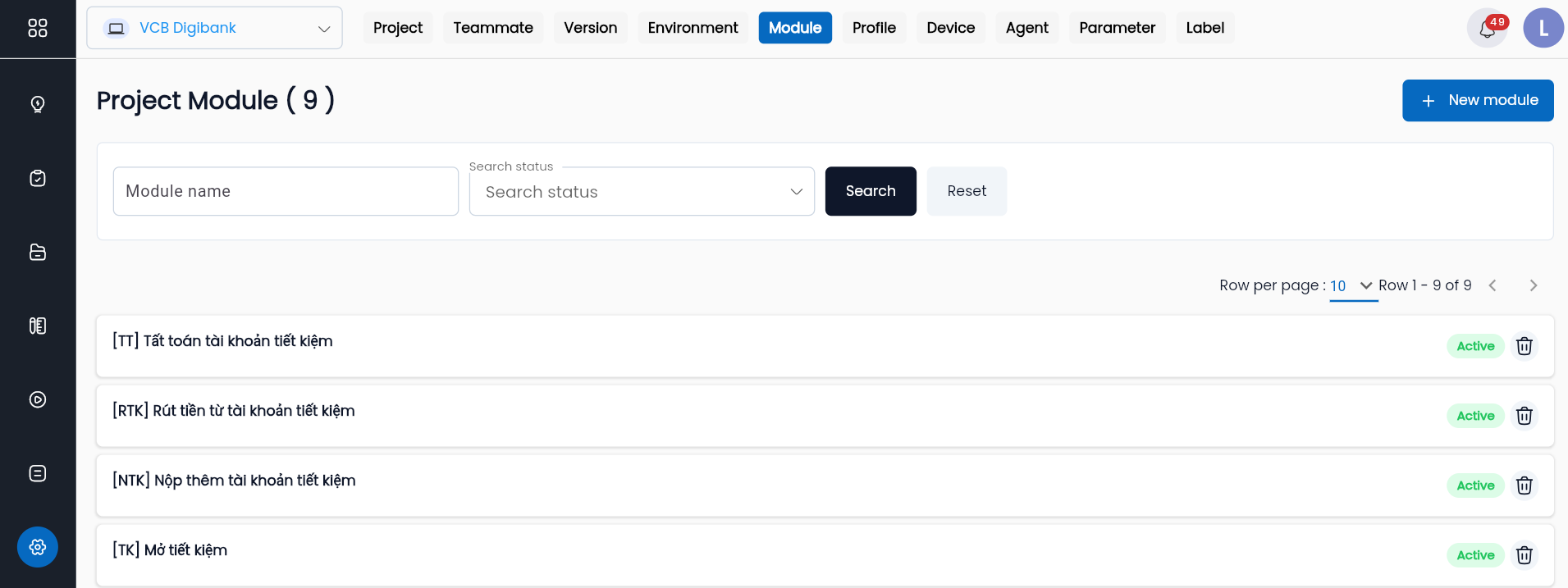This screenshot has height=588, width=1568.
Task: Open the settings gear in sidebar
Action: click(38, 547)
